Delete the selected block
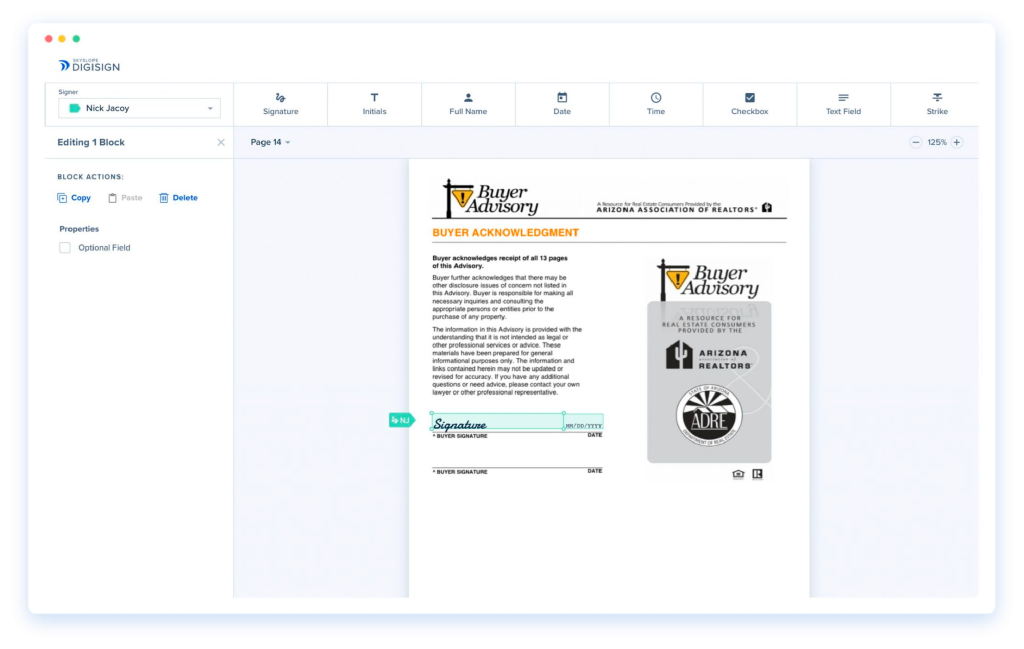The height and width of the screenshot is (649, 1024). (178, 198)
